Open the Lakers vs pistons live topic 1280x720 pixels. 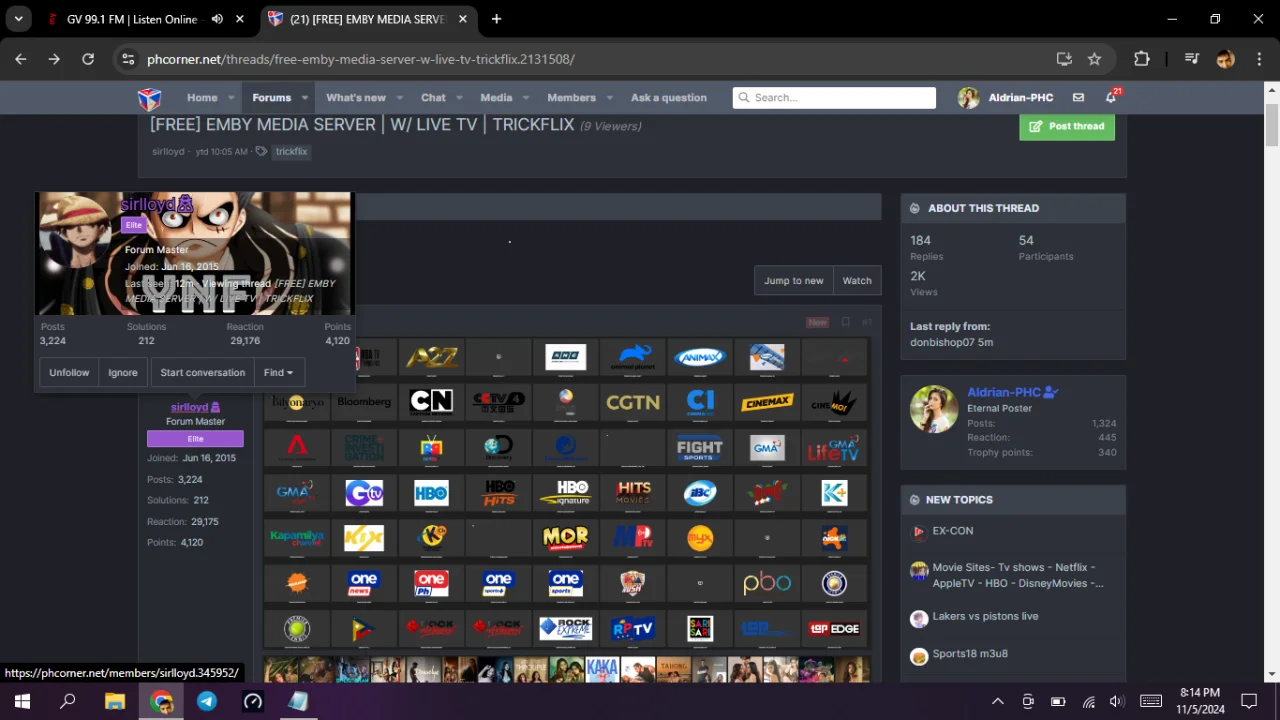click(985, 616)
